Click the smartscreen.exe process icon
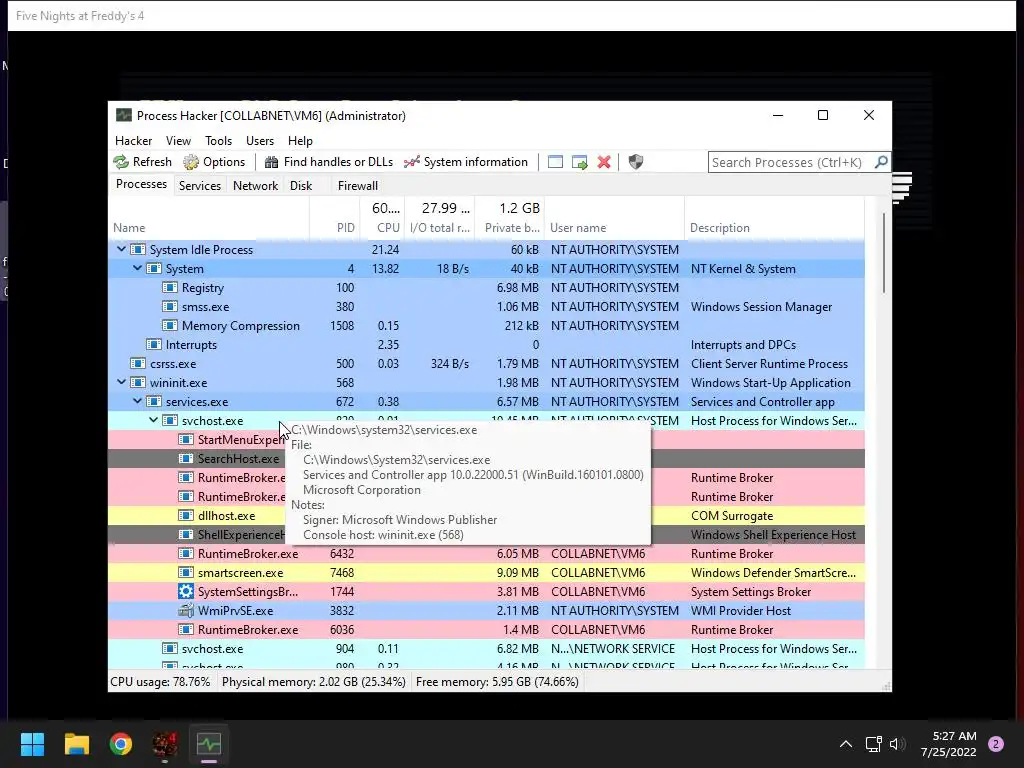 (186, 573)
